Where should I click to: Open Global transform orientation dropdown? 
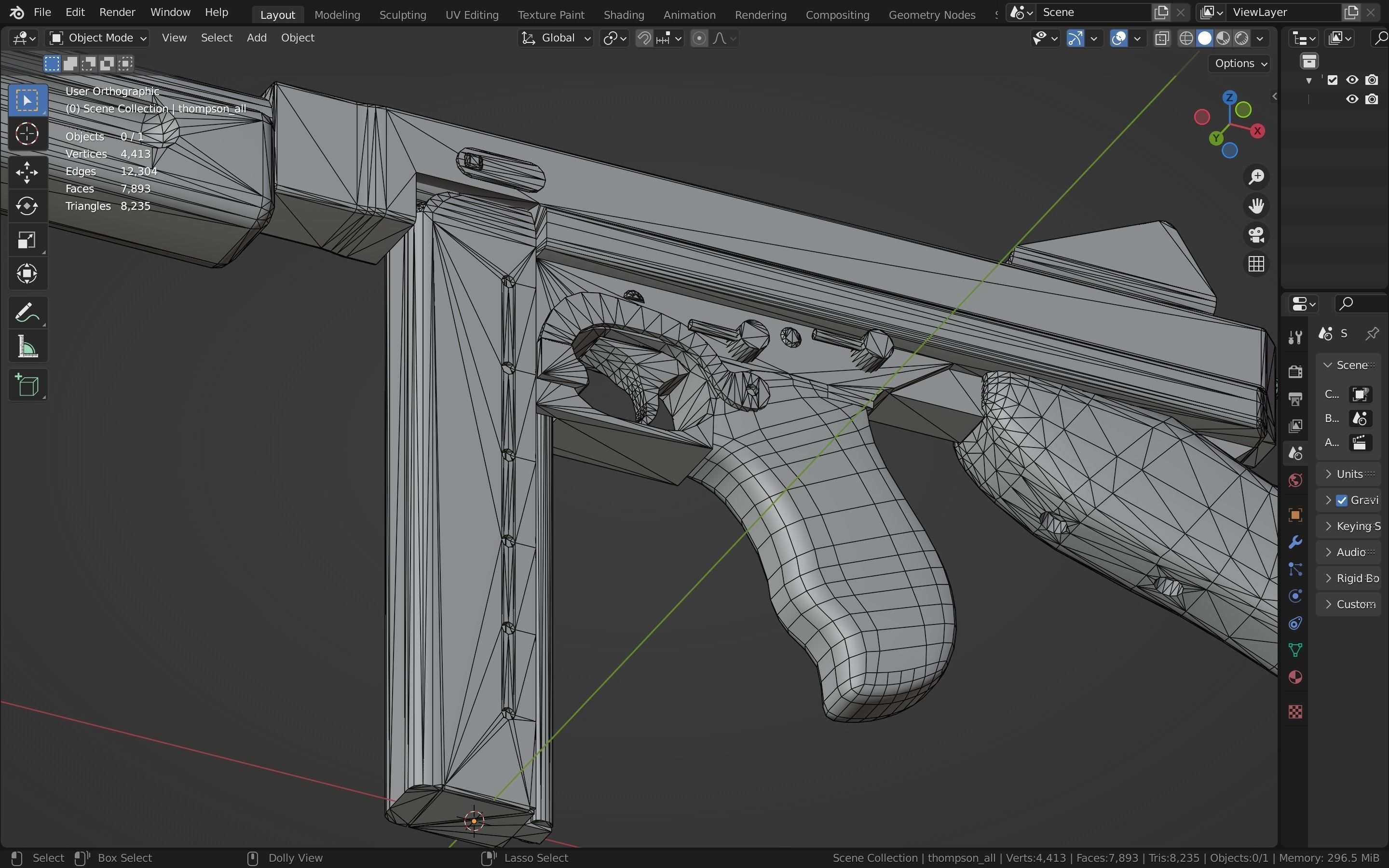[556, 38]
